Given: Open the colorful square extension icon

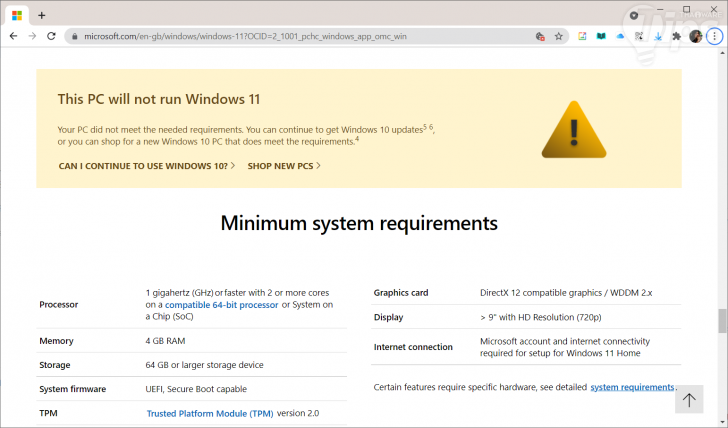Looking at the screenshot, I should point(582,36).
